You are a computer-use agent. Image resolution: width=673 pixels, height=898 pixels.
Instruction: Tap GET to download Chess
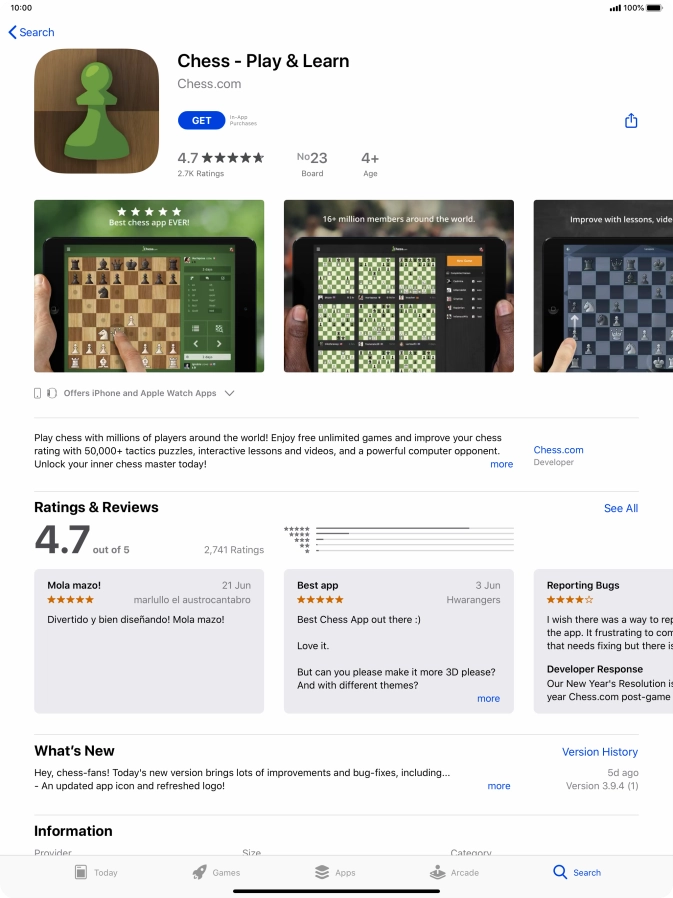[x=201, y=120]
